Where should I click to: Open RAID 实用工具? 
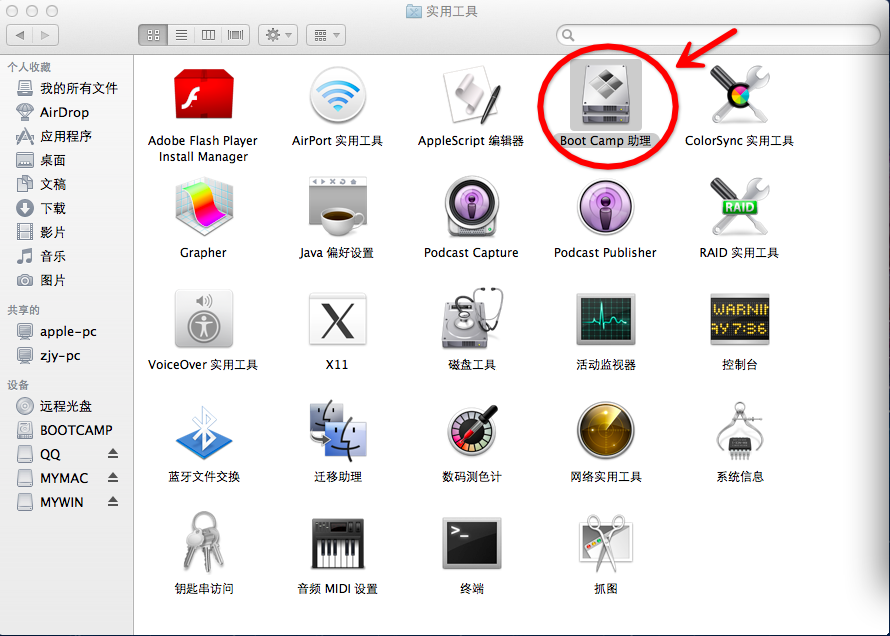[x=740, y=207]
